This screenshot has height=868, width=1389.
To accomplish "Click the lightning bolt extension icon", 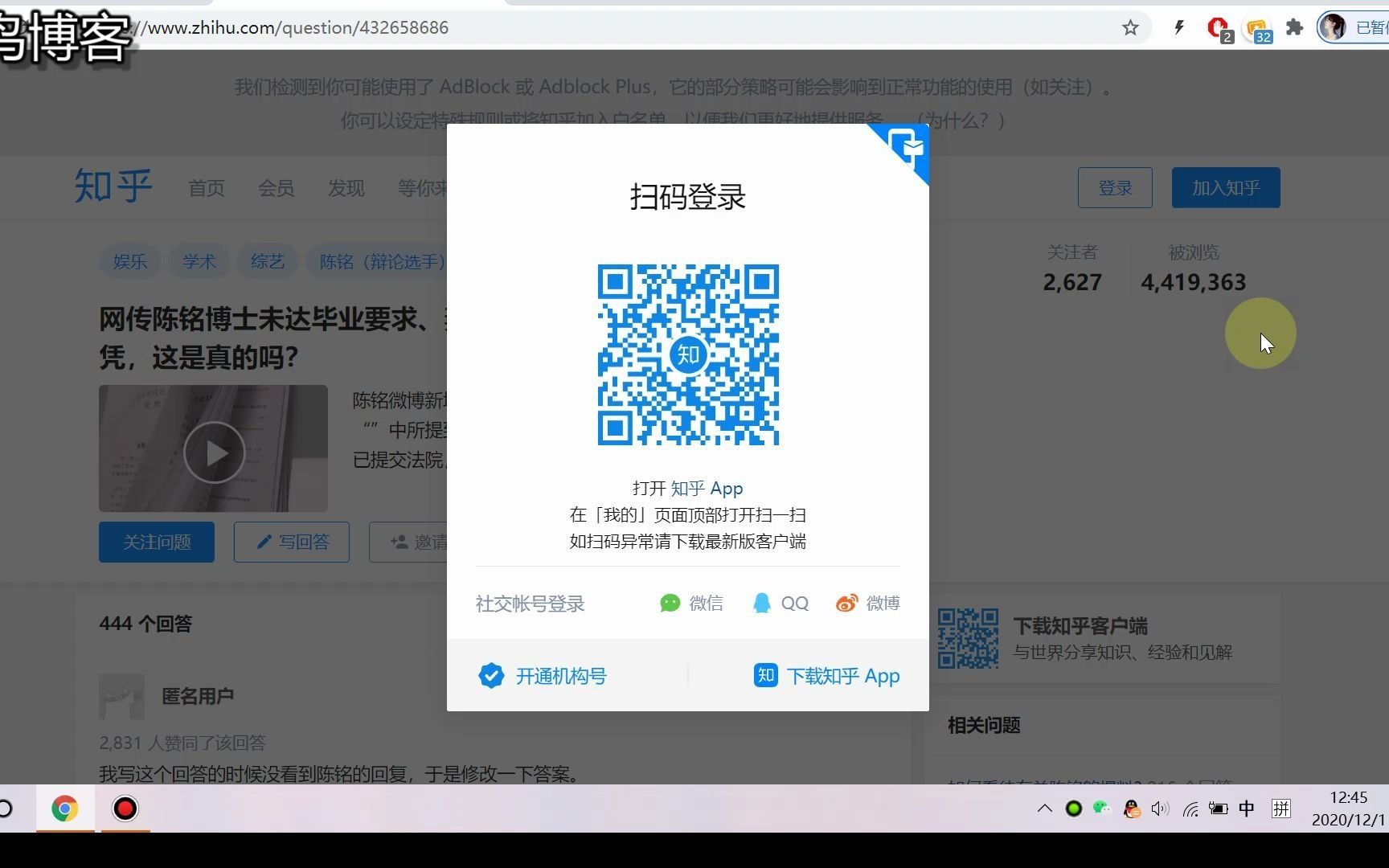I will coord(1179,28).
